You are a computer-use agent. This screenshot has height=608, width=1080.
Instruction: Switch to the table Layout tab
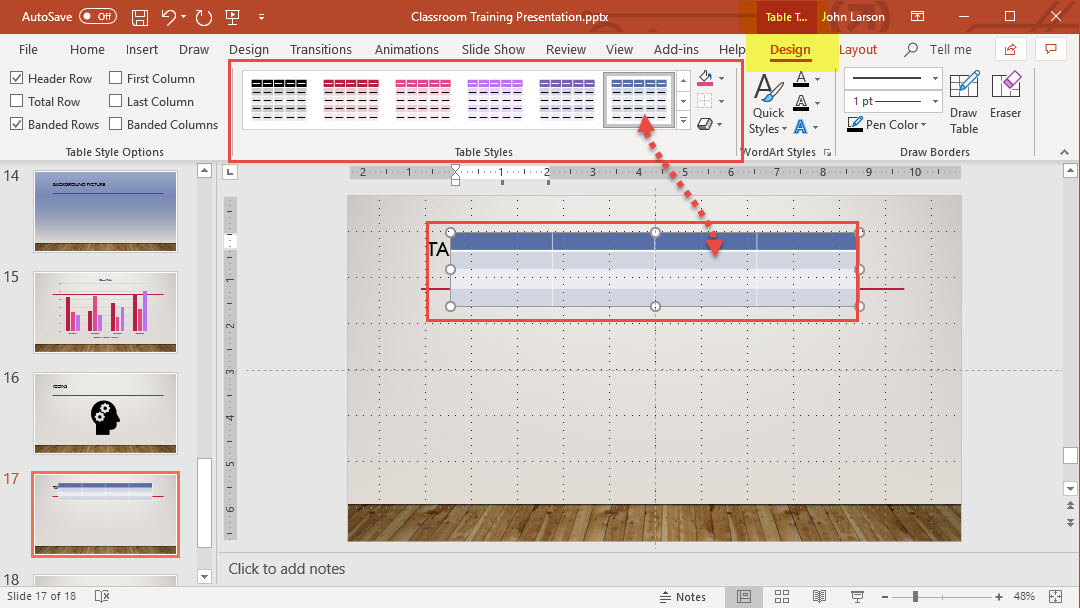[x=857, y=49]
